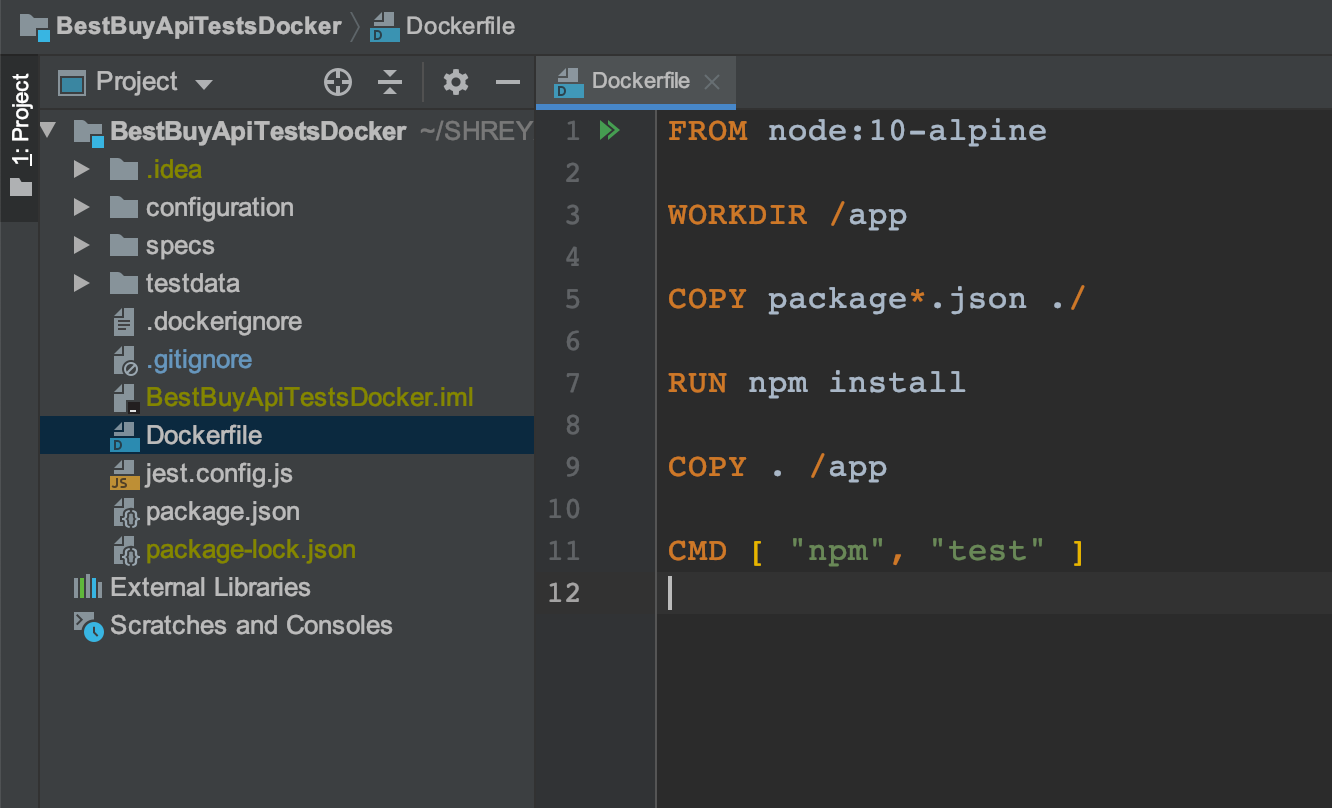1332x808 pixels.
Task: Select the Dockerfile editor tab
Action: [638, 82]
